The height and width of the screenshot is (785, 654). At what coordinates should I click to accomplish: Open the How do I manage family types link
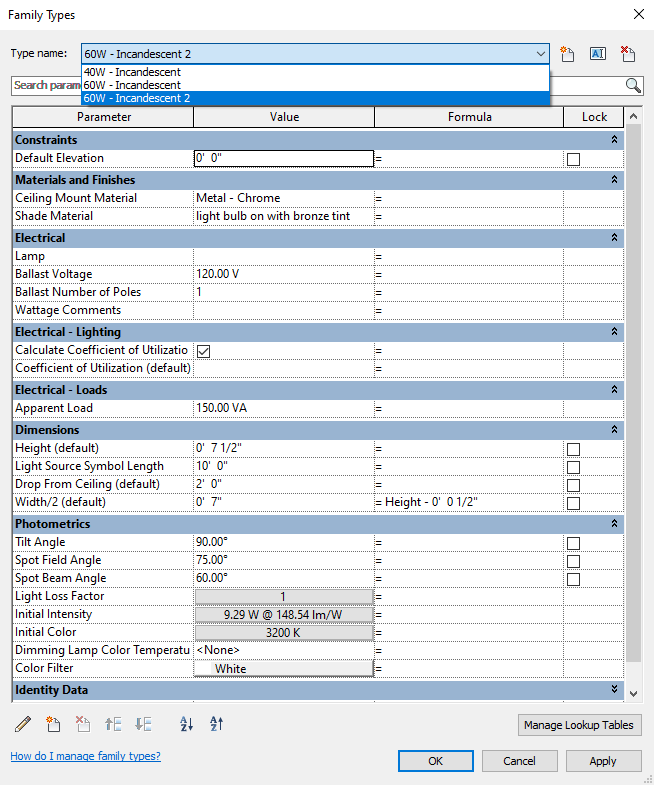tap(85, 756)
